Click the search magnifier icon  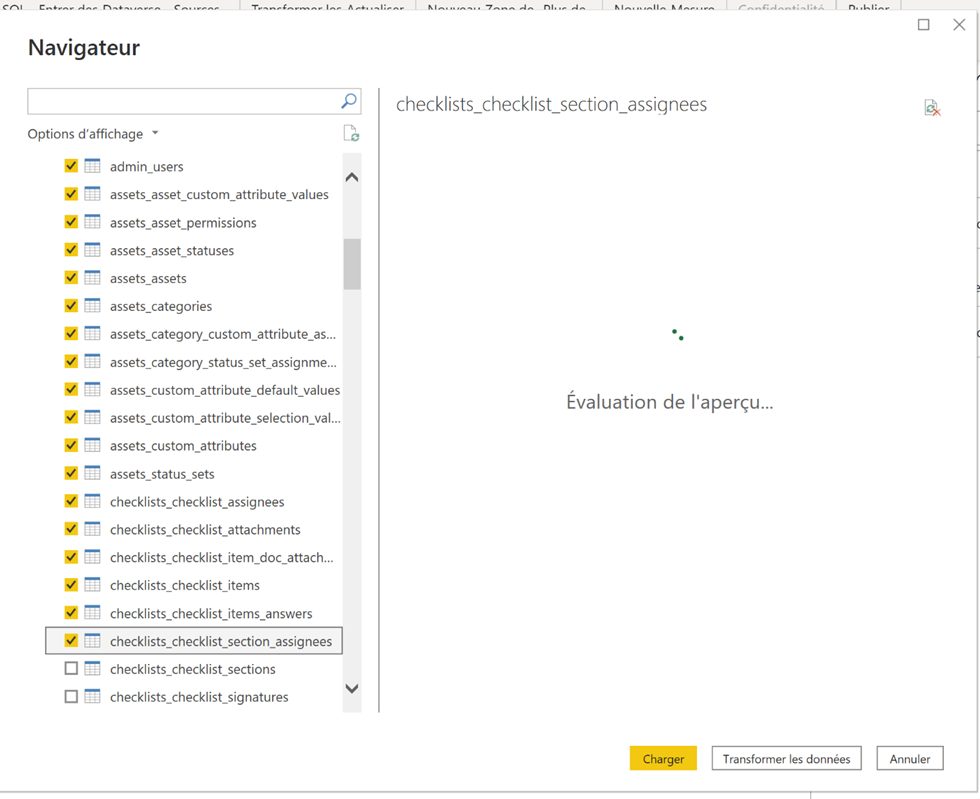(x=349, y=101)
